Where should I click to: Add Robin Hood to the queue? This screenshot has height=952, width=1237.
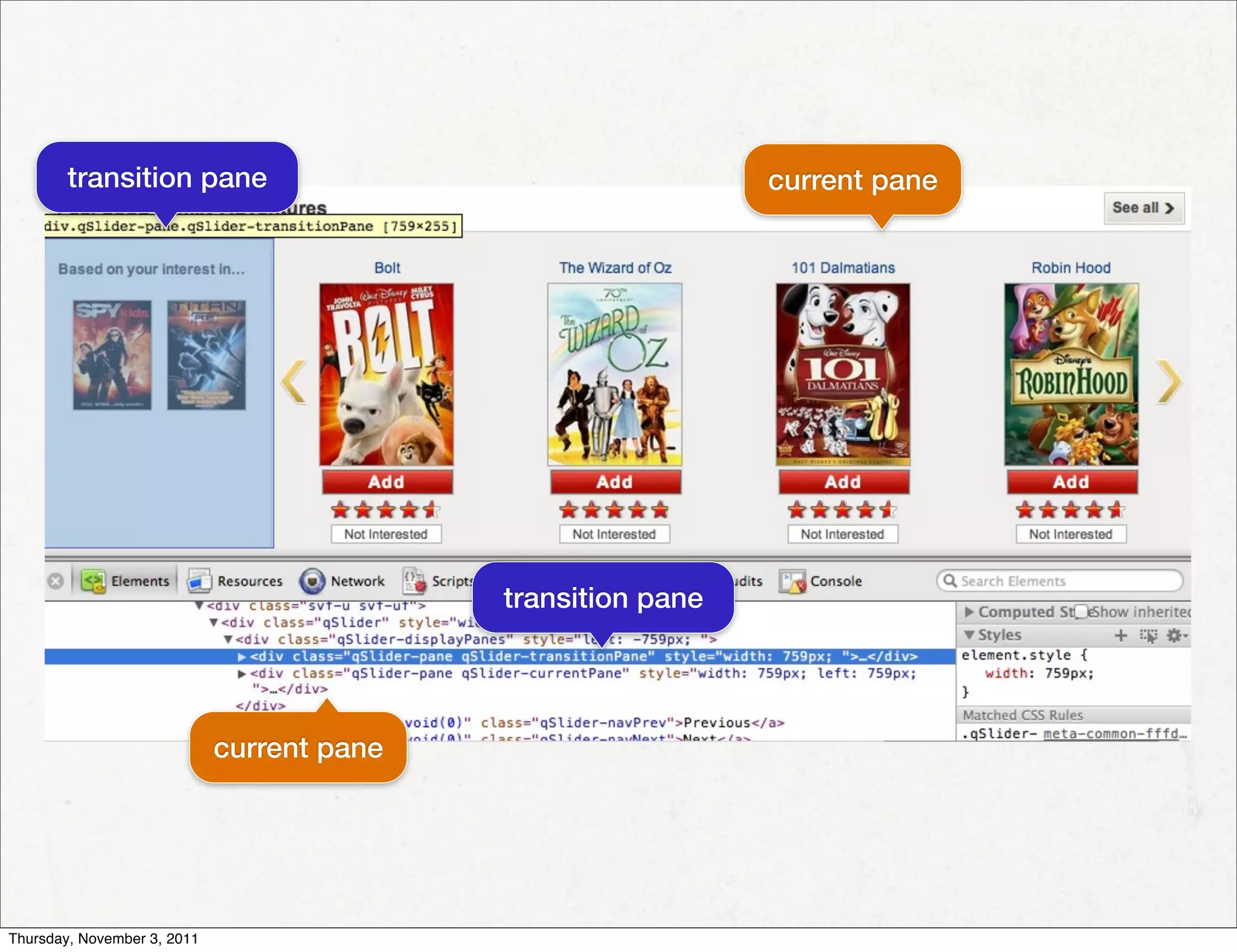tap(1072, 482)
